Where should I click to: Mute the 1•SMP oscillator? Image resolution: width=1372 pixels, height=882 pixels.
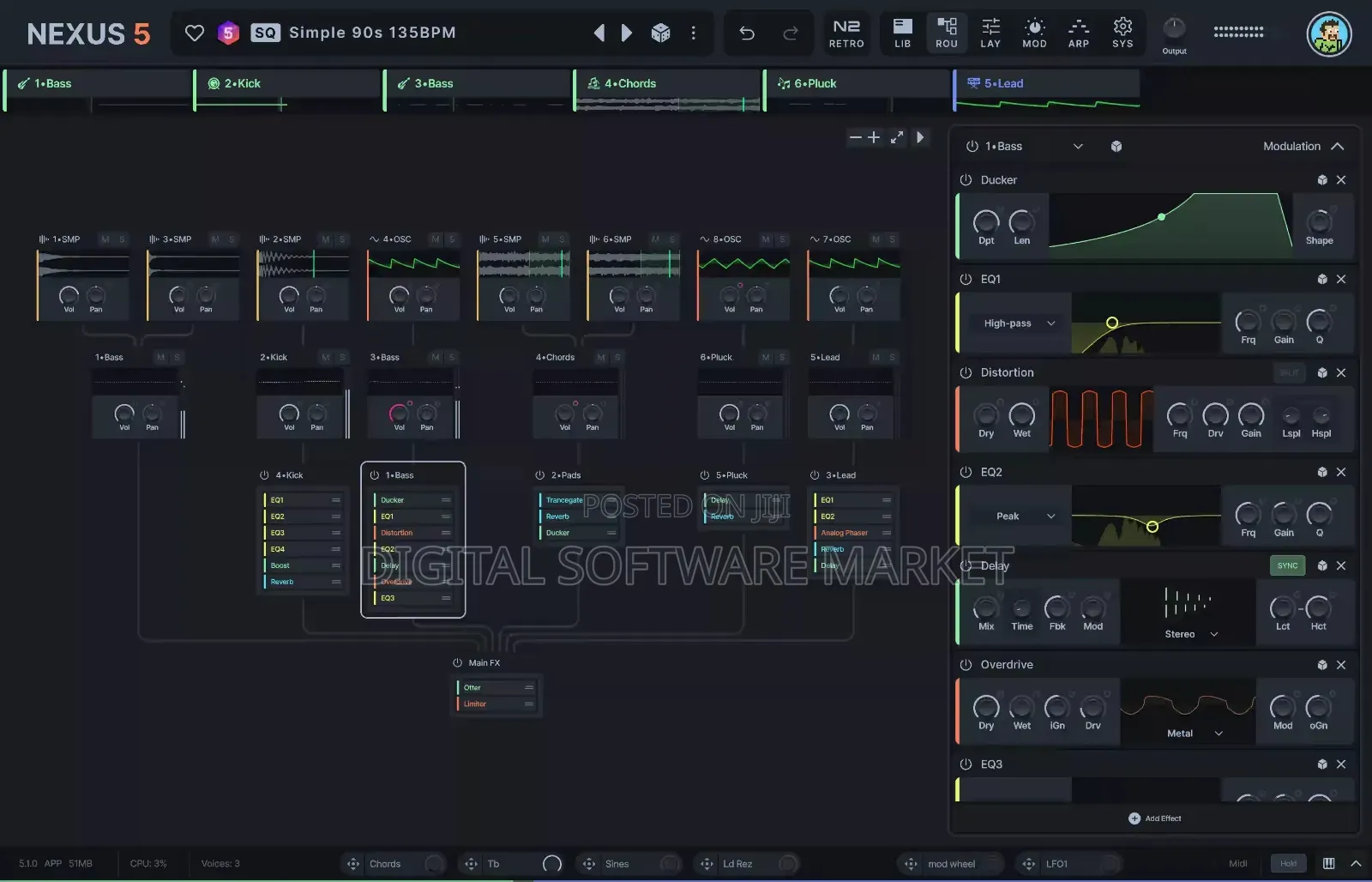tap(105, 239)
